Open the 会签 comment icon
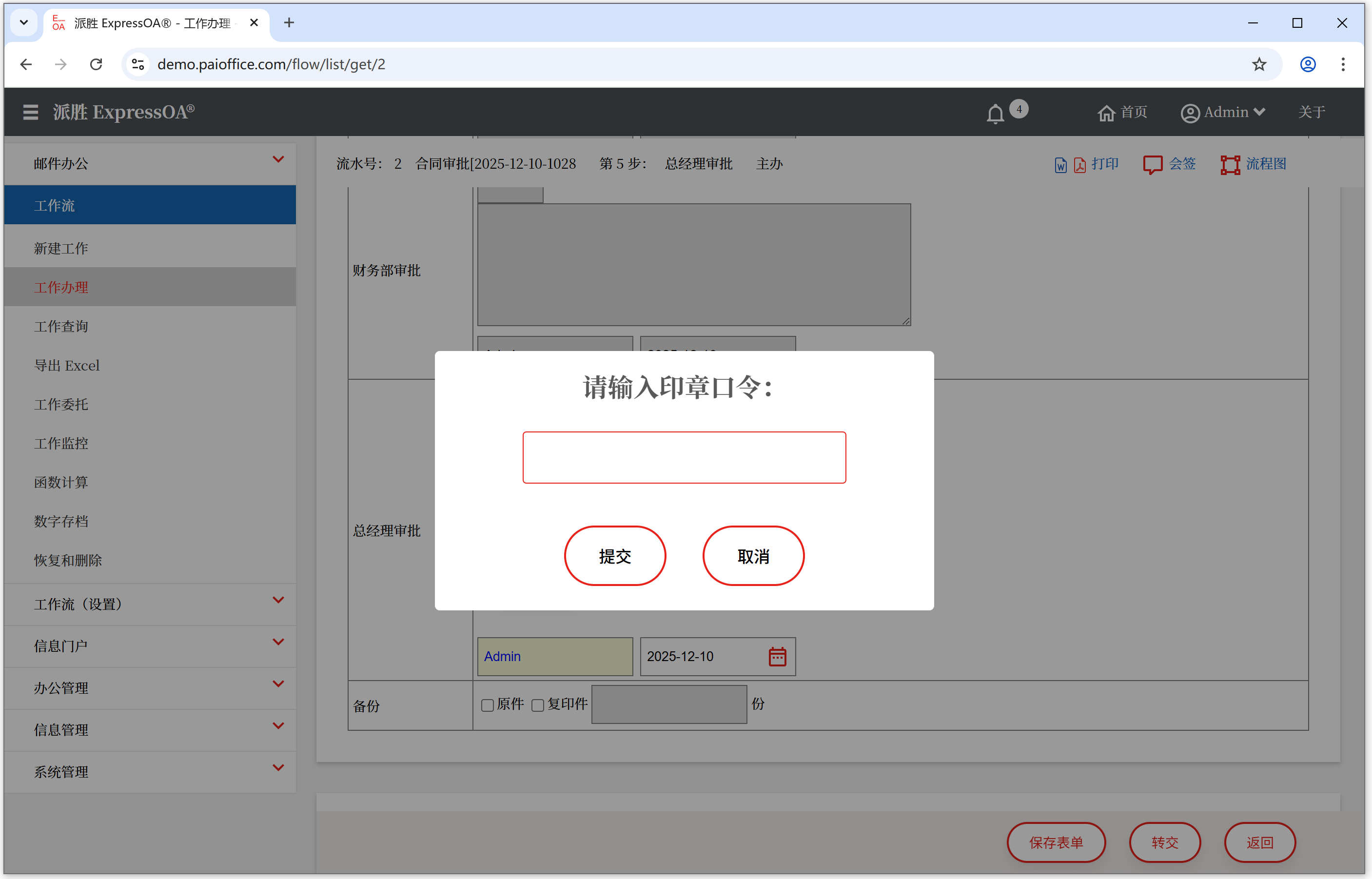 (1152, 164)
